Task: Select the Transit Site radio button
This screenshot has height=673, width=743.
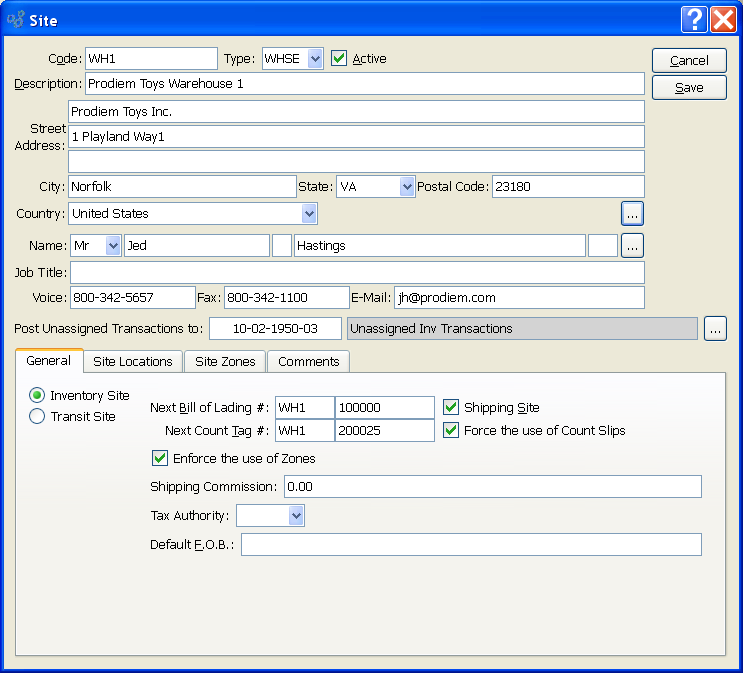Action: pyautogui.click(x=38, y=417)
